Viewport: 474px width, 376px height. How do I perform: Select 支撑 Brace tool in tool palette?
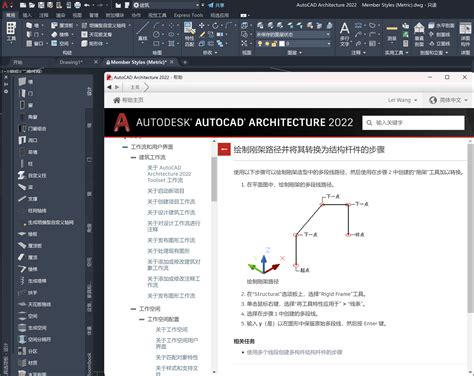coord(28,199)
